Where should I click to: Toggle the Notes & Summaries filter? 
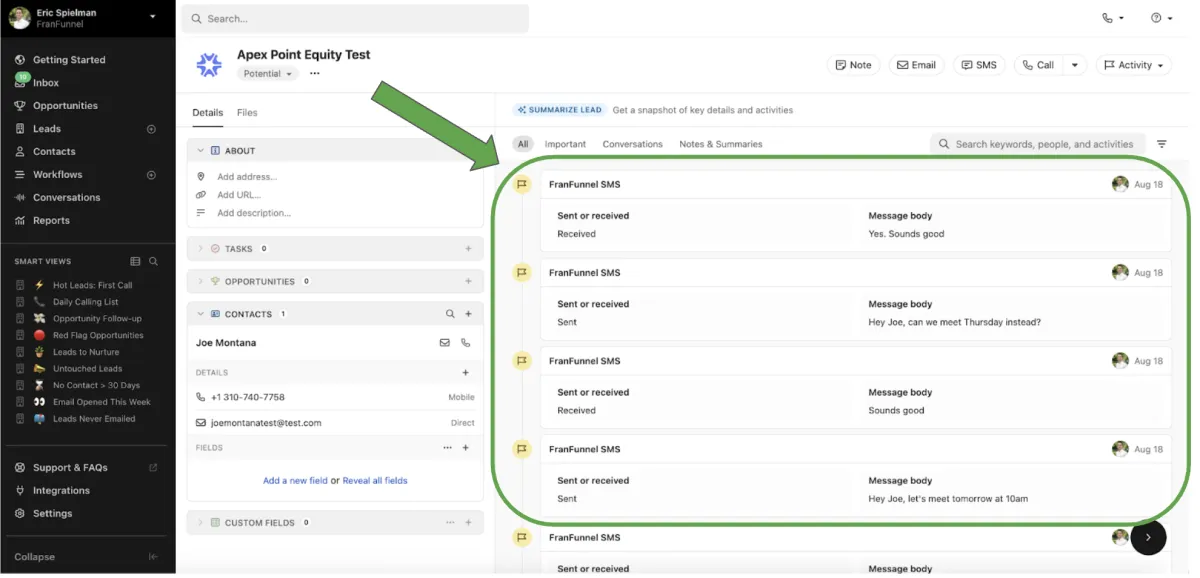[720, 143]
